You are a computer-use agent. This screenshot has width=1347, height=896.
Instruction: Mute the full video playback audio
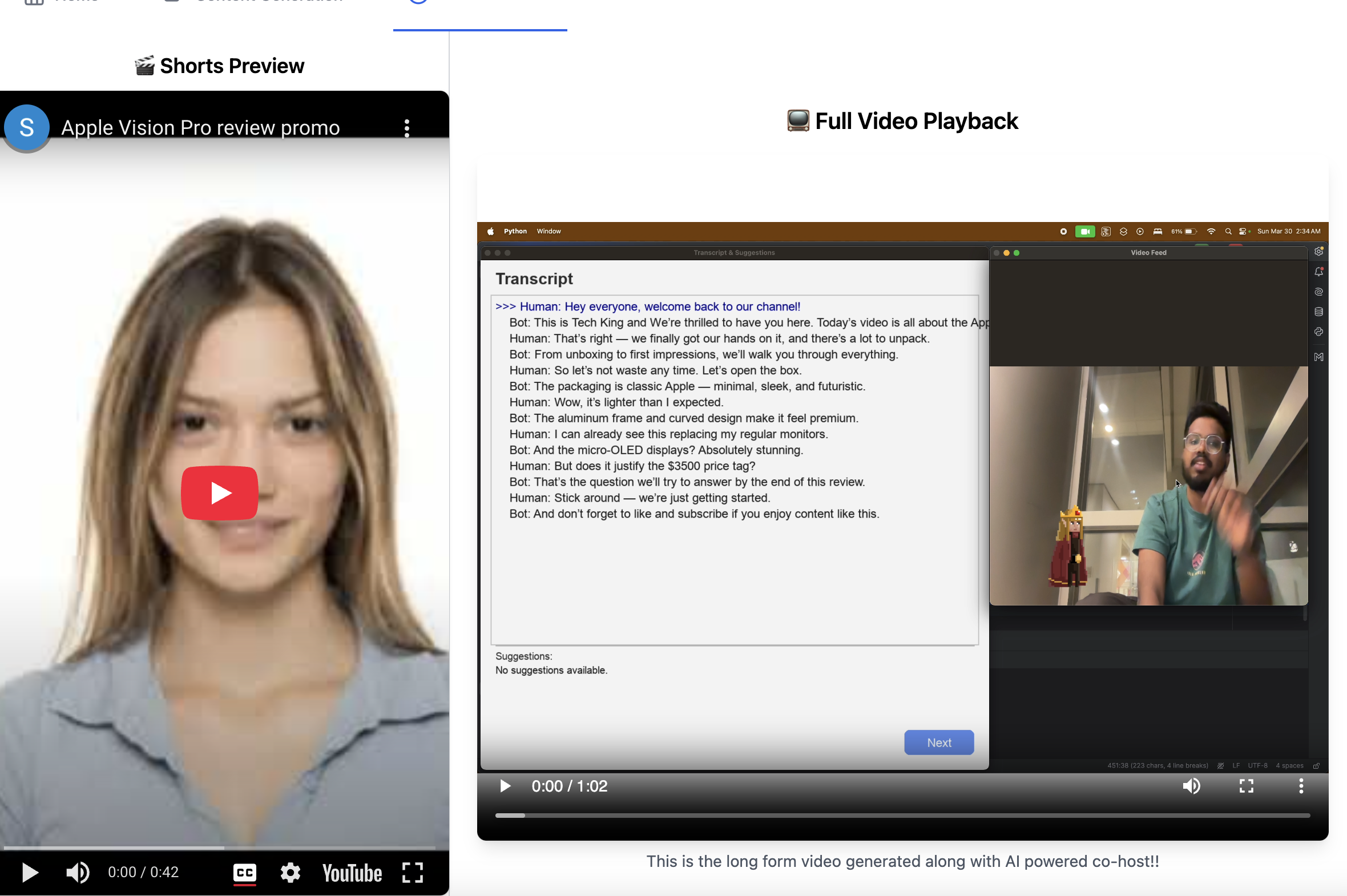pos(1191,786)
